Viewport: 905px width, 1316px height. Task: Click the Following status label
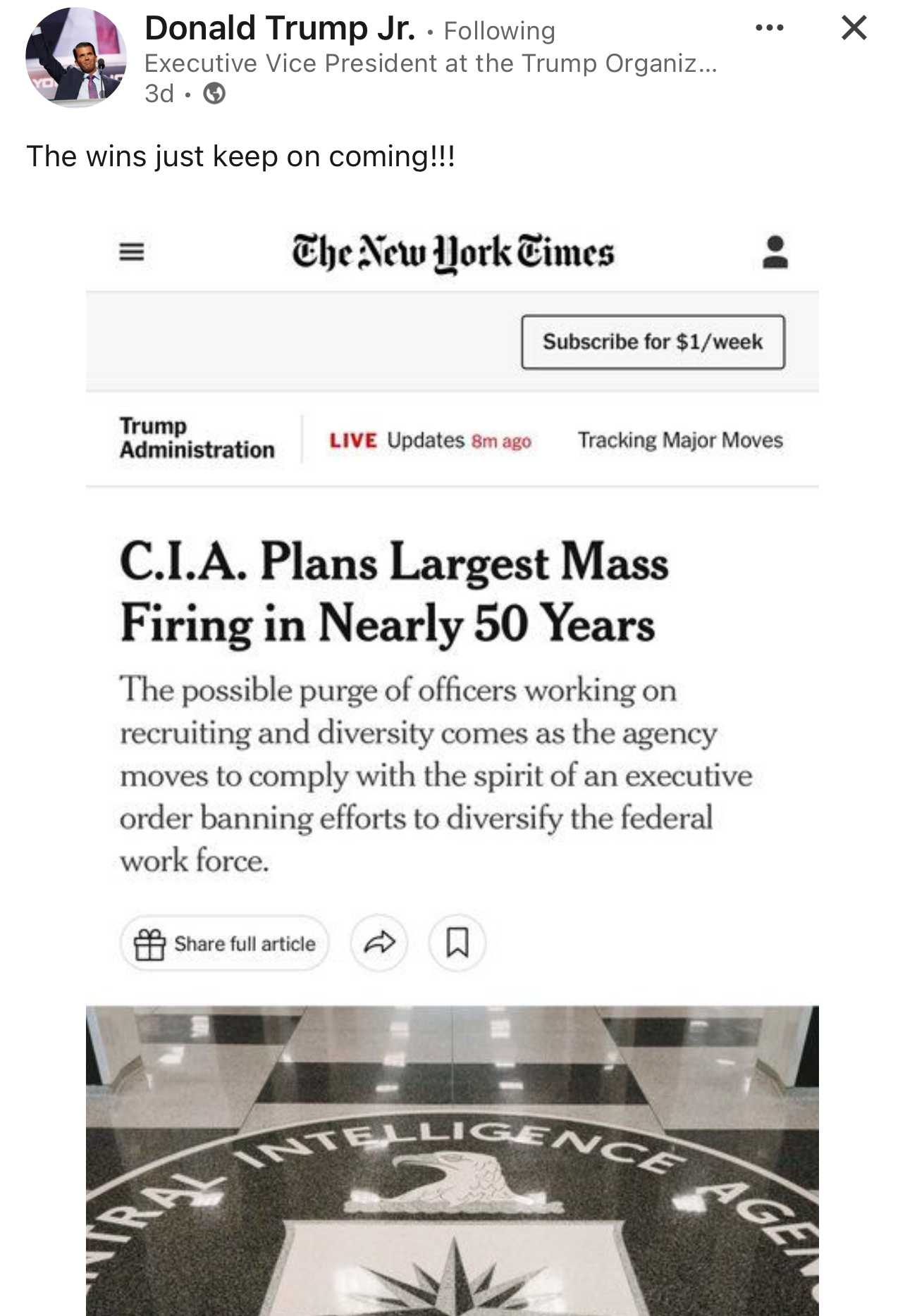click(x=500, y=31)
